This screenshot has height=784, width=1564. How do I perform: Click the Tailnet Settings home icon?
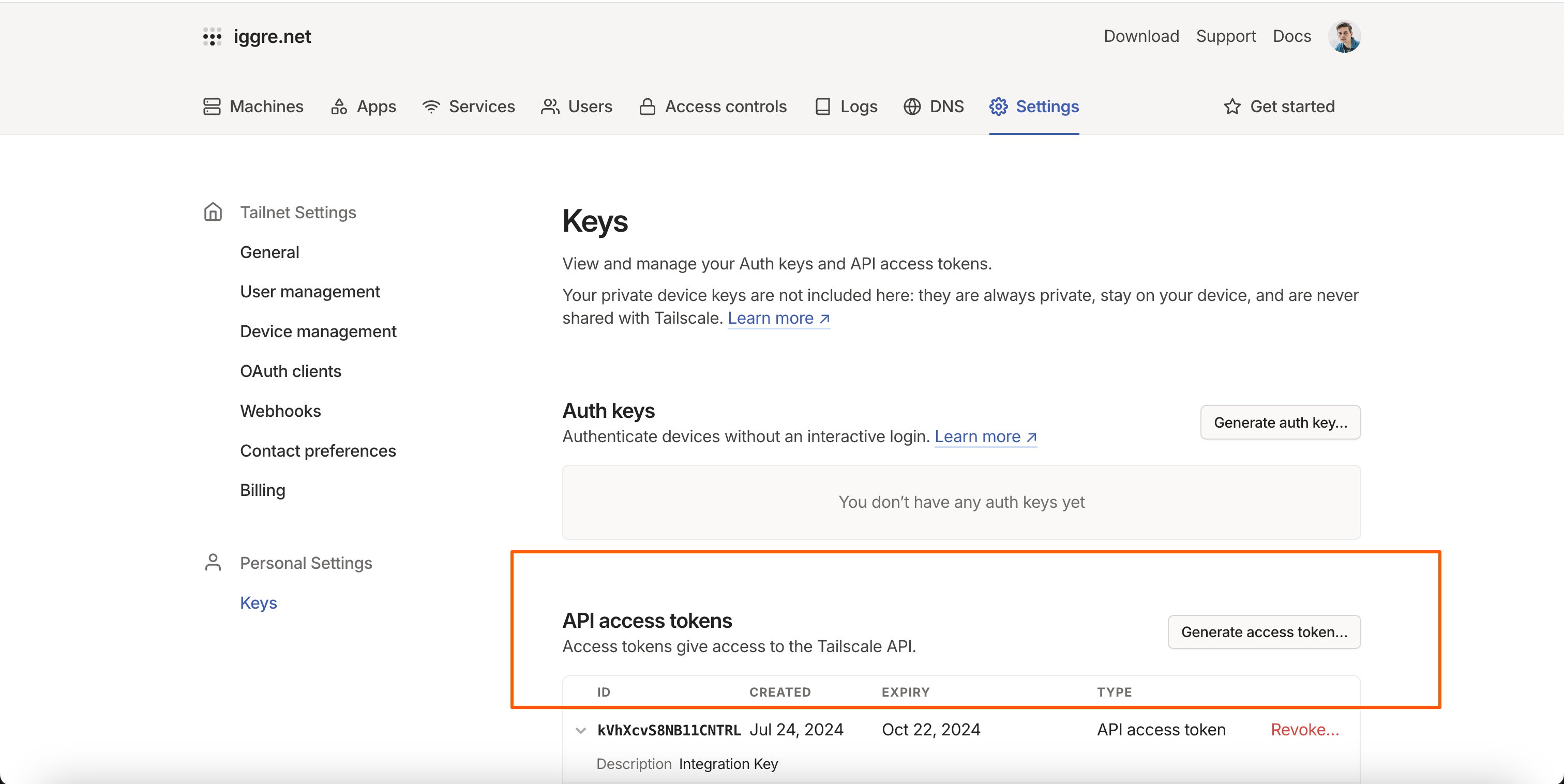213,212
